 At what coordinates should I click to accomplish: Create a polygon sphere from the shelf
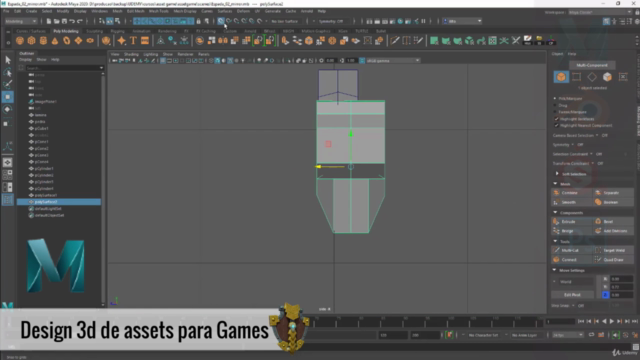20,40
